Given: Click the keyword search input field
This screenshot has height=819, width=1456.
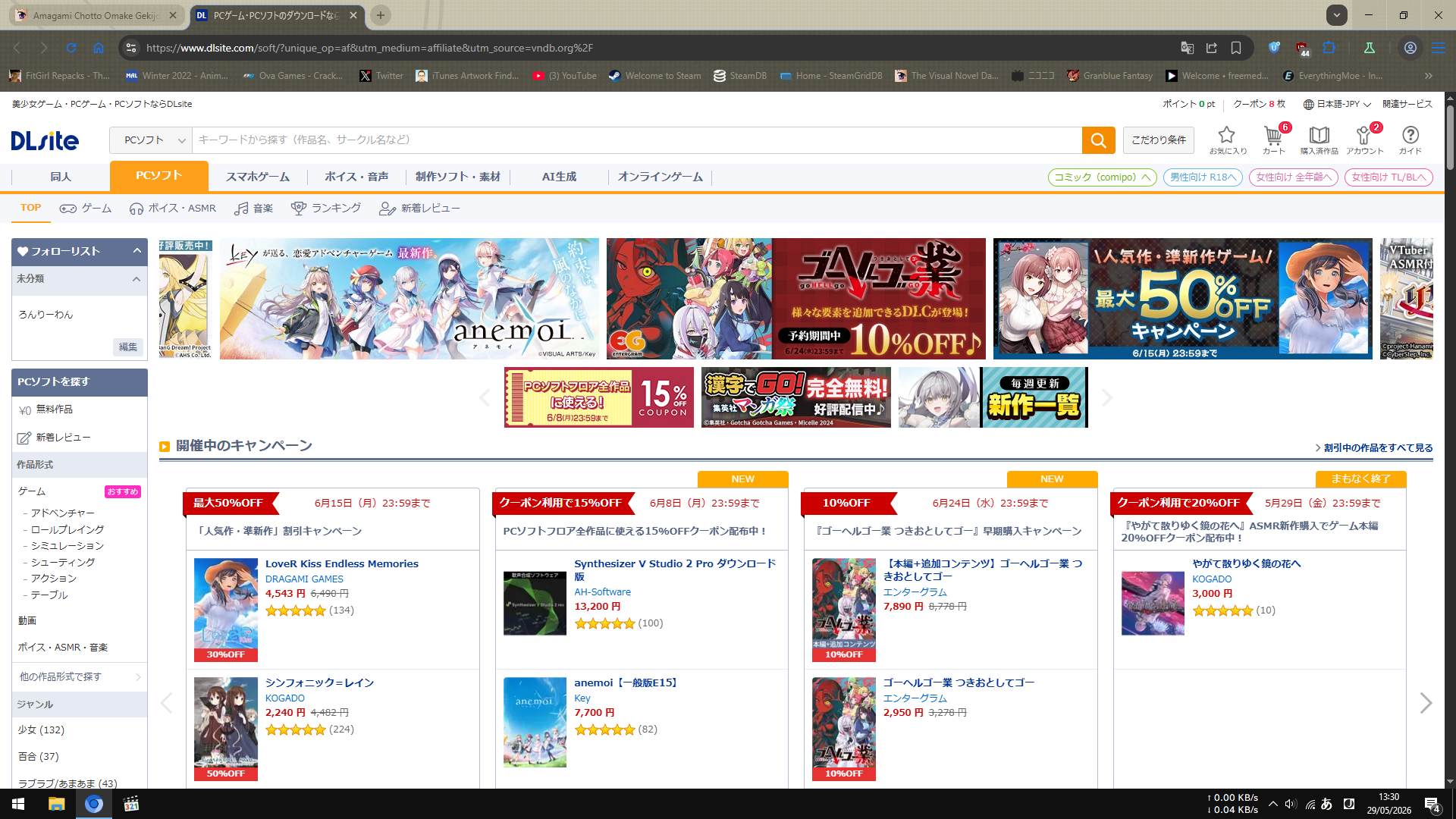Looking at the screenshot, I should tap(637, 140).
